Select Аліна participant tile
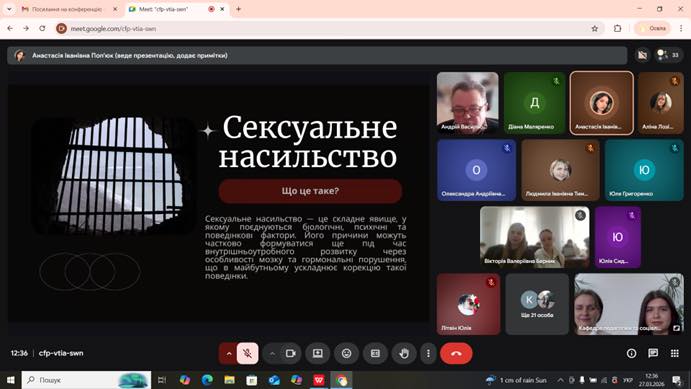This screenshot has width=691, height=389. 661,103
